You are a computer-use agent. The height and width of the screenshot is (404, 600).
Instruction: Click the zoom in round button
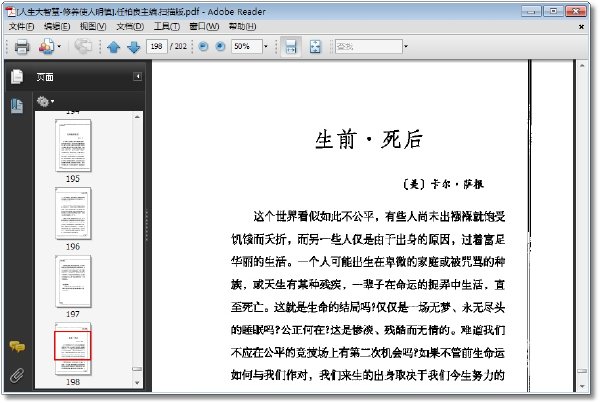[x=220, y=47]
